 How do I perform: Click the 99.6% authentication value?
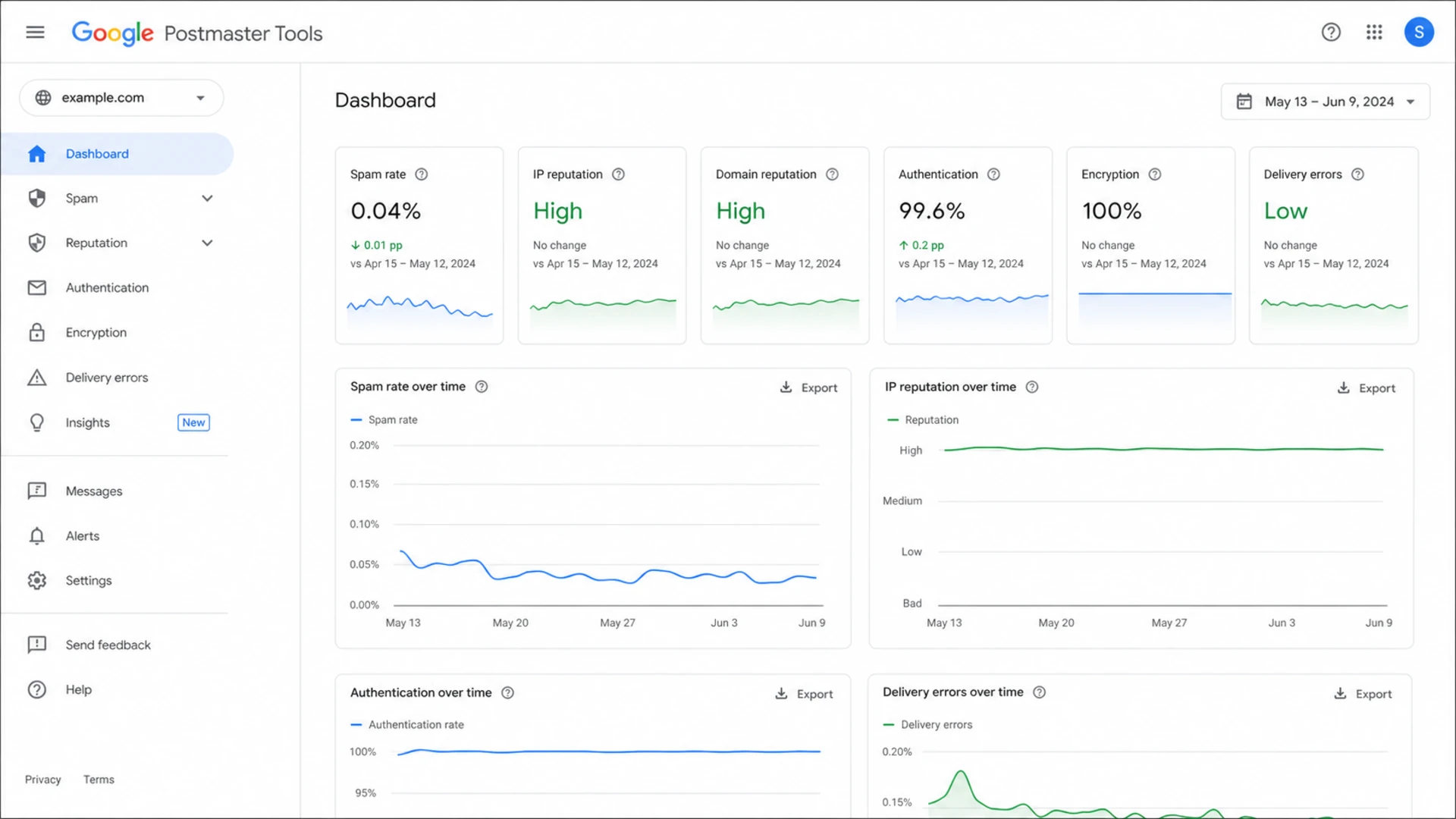(931, 211)
